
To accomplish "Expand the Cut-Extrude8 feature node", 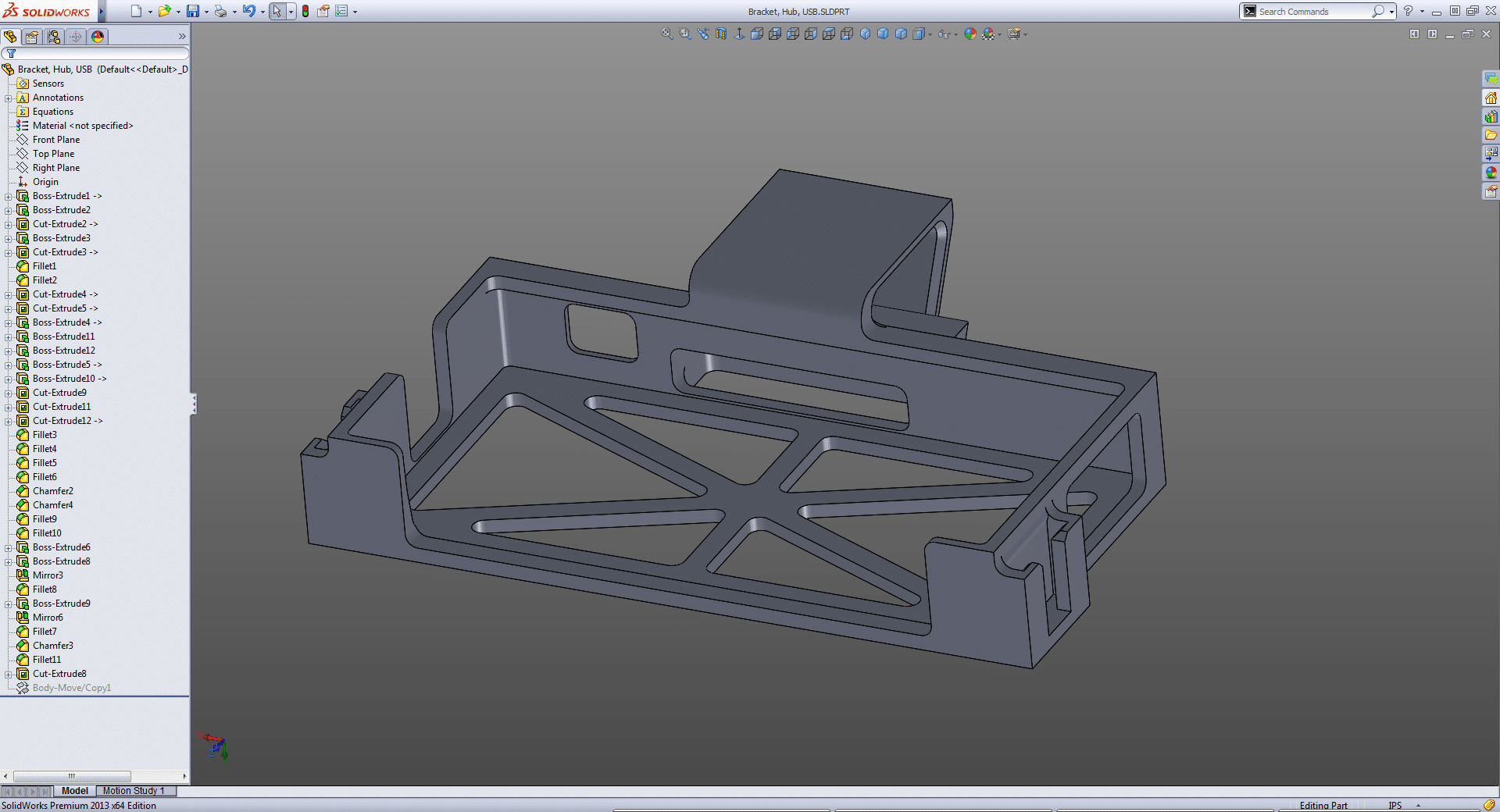I will (x=9, y=674).
